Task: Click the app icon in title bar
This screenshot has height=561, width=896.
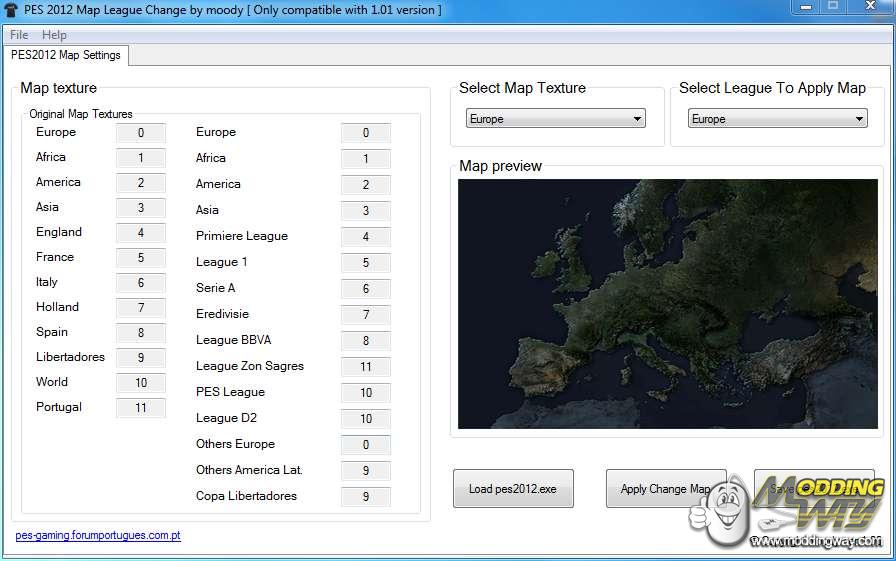Action: click(x=11, y=10)
